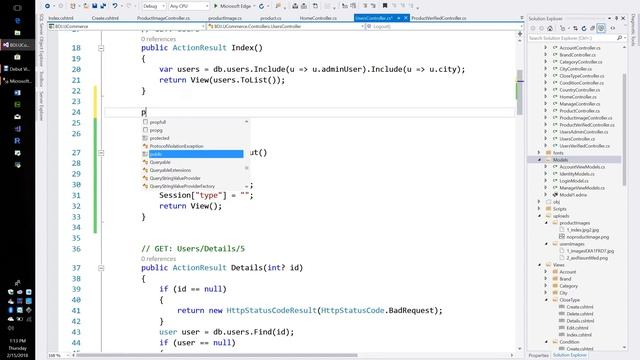Switch to the HomeController.cs tab
The height and width of the screenshot is (360, 640).
pos(318,18)
